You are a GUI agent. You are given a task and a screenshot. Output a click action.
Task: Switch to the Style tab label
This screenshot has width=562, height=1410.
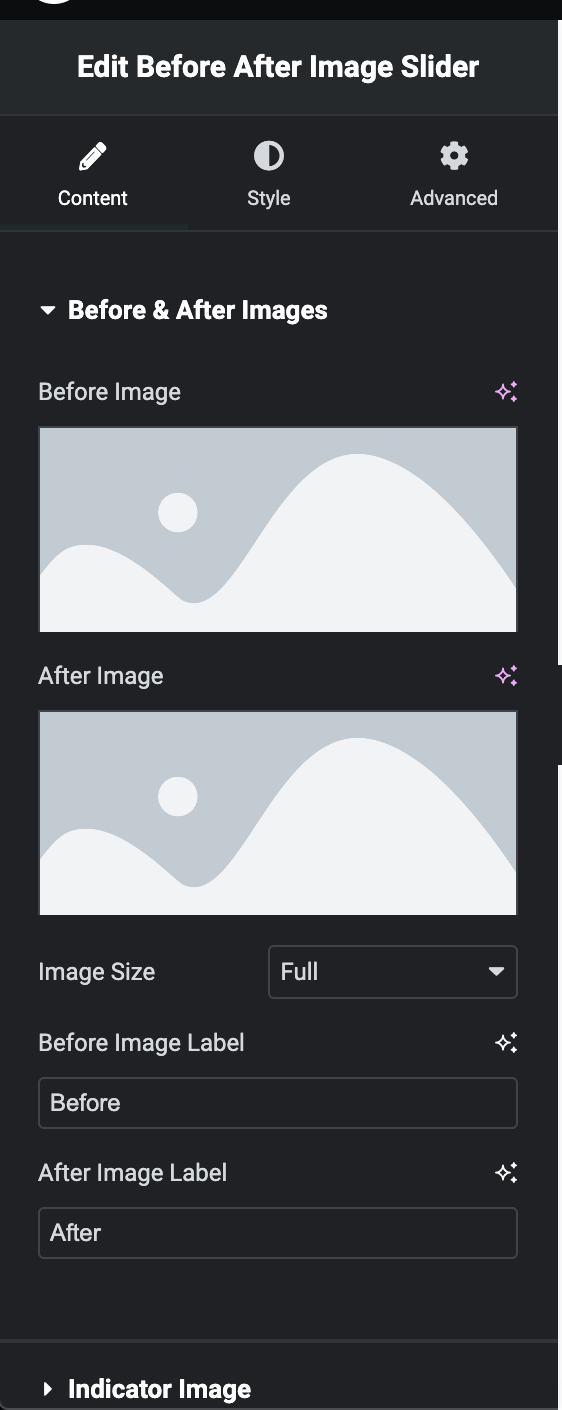[268, 198]
